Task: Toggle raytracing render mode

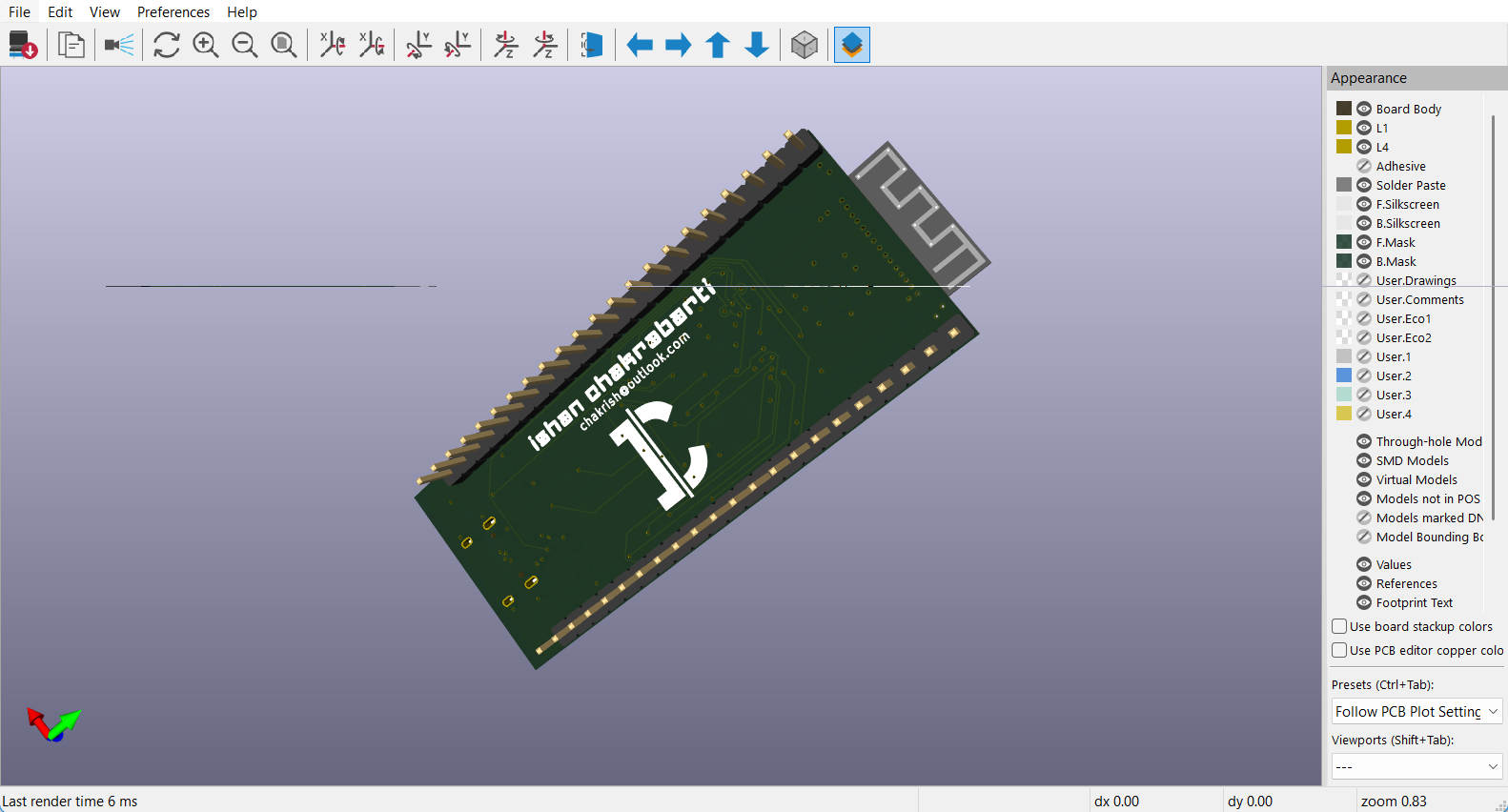Action: point(119,45)
